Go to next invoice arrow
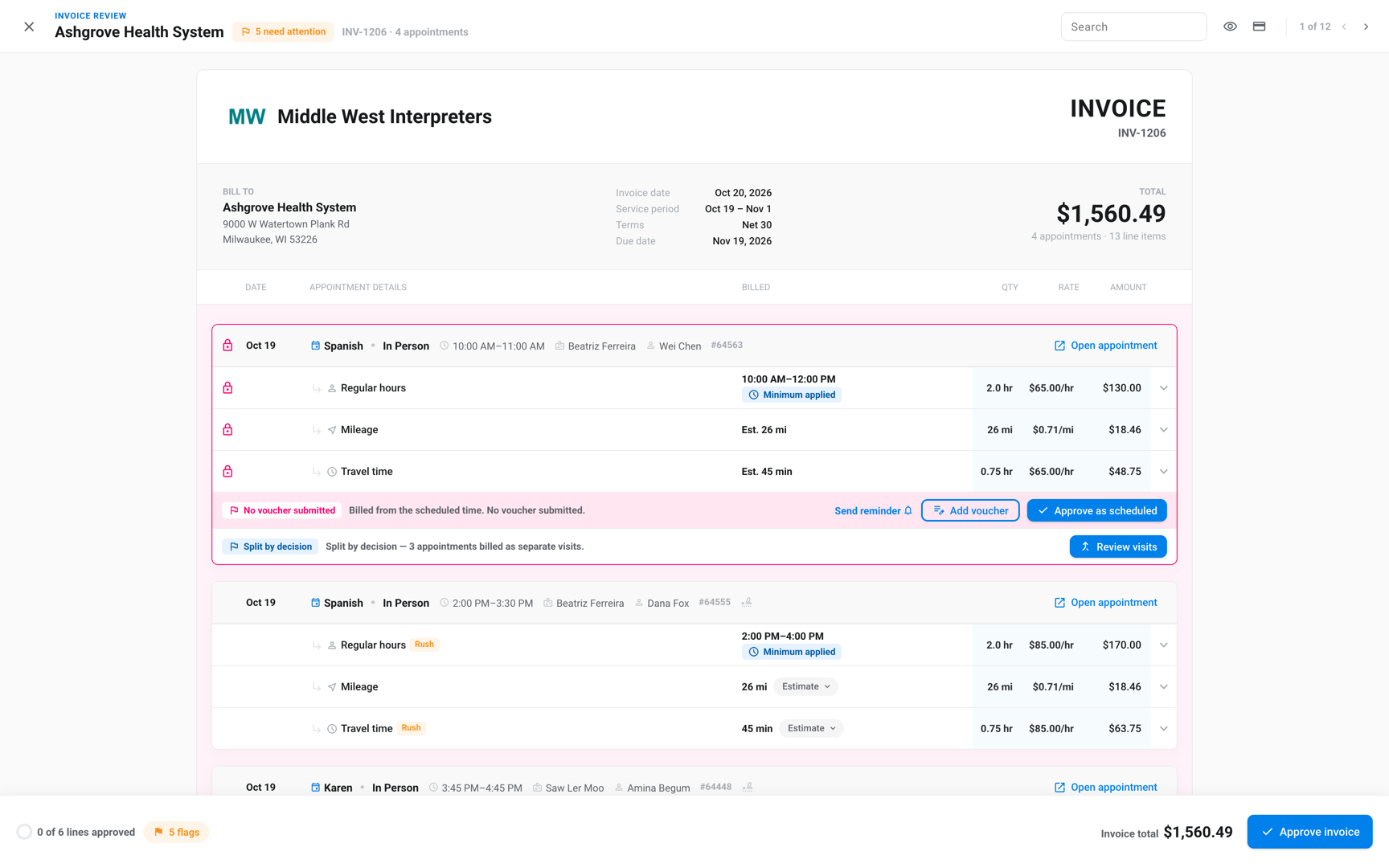This screenshot has height=868, width=1389. (x=1366, y=27)
